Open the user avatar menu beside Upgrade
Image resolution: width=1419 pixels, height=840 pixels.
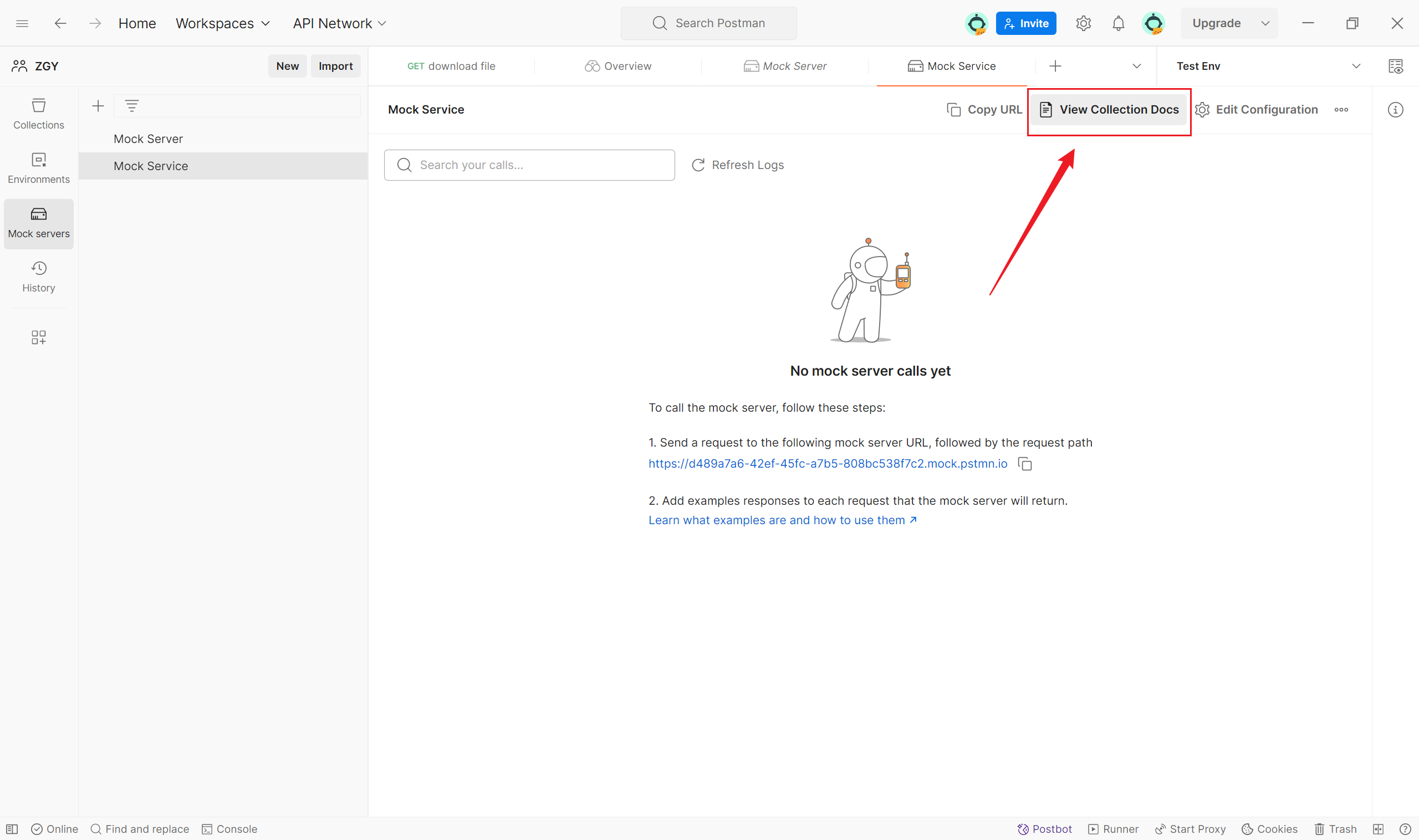1153,23
